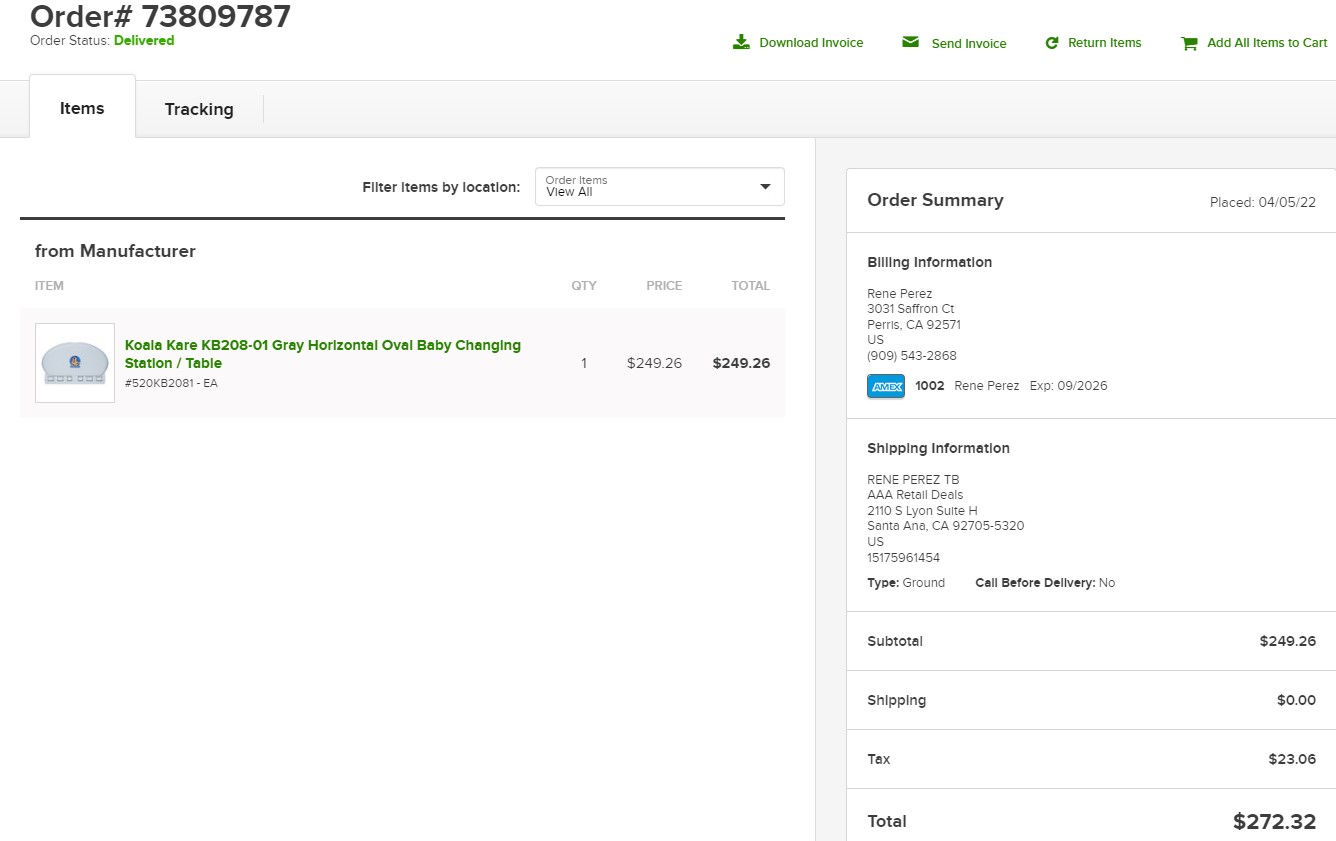Click billing city Perris, CA 92571

pos(914,325)
